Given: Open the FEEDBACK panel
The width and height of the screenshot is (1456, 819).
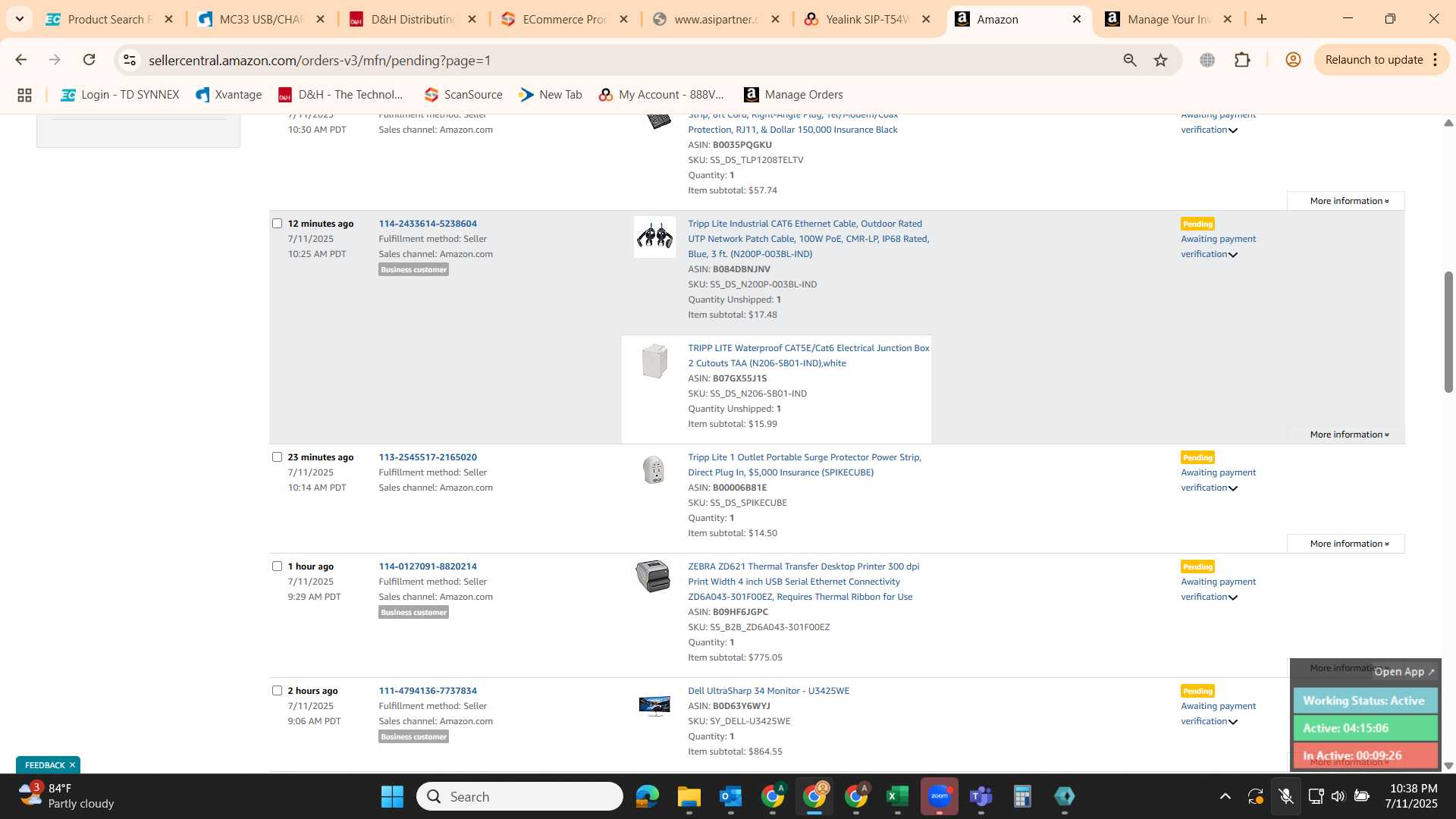Looking at the screenshot, I should coord(44,765).
